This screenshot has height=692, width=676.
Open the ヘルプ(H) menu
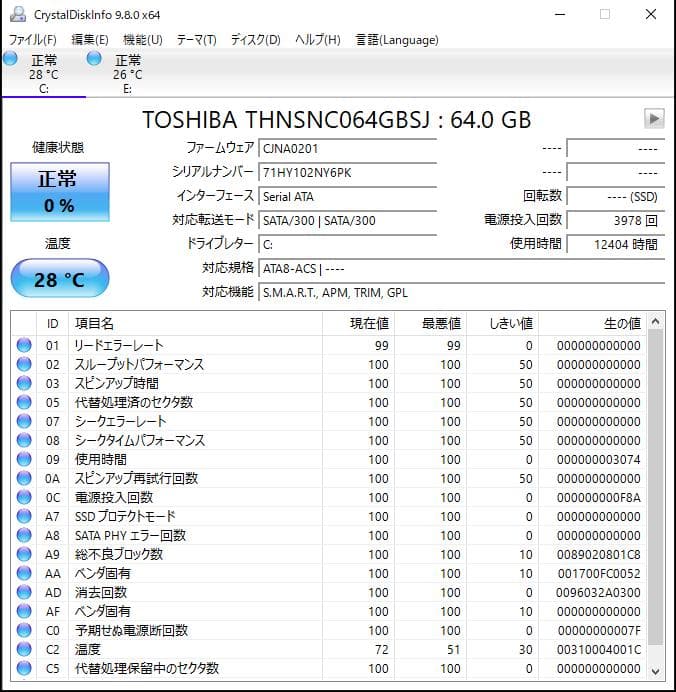318,40
